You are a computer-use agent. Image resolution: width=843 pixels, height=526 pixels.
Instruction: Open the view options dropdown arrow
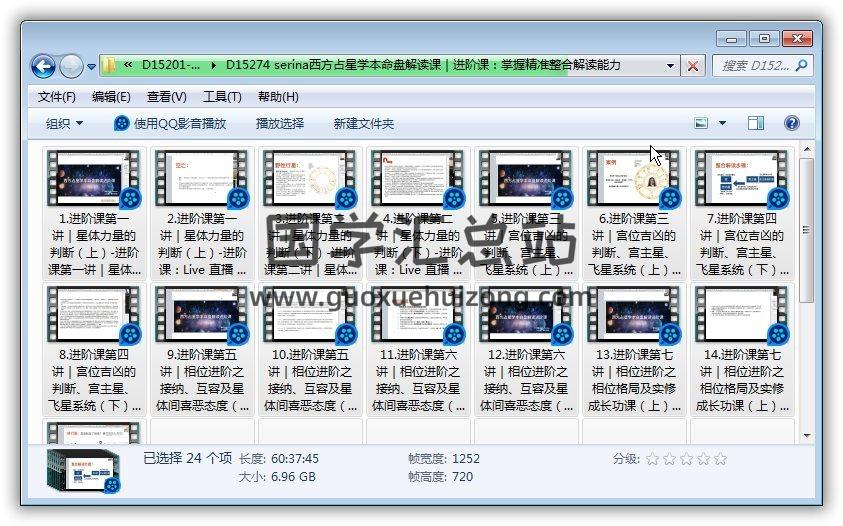click(723, 124)
